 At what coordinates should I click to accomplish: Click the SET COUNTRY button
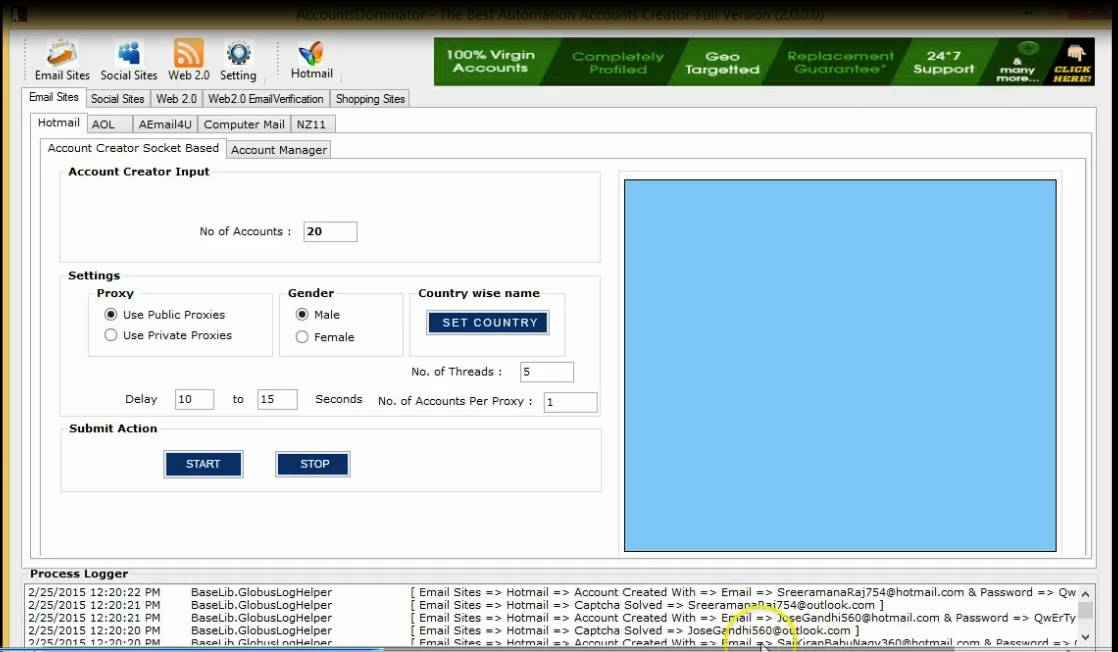pyautogui.click(x=488, y=322)
